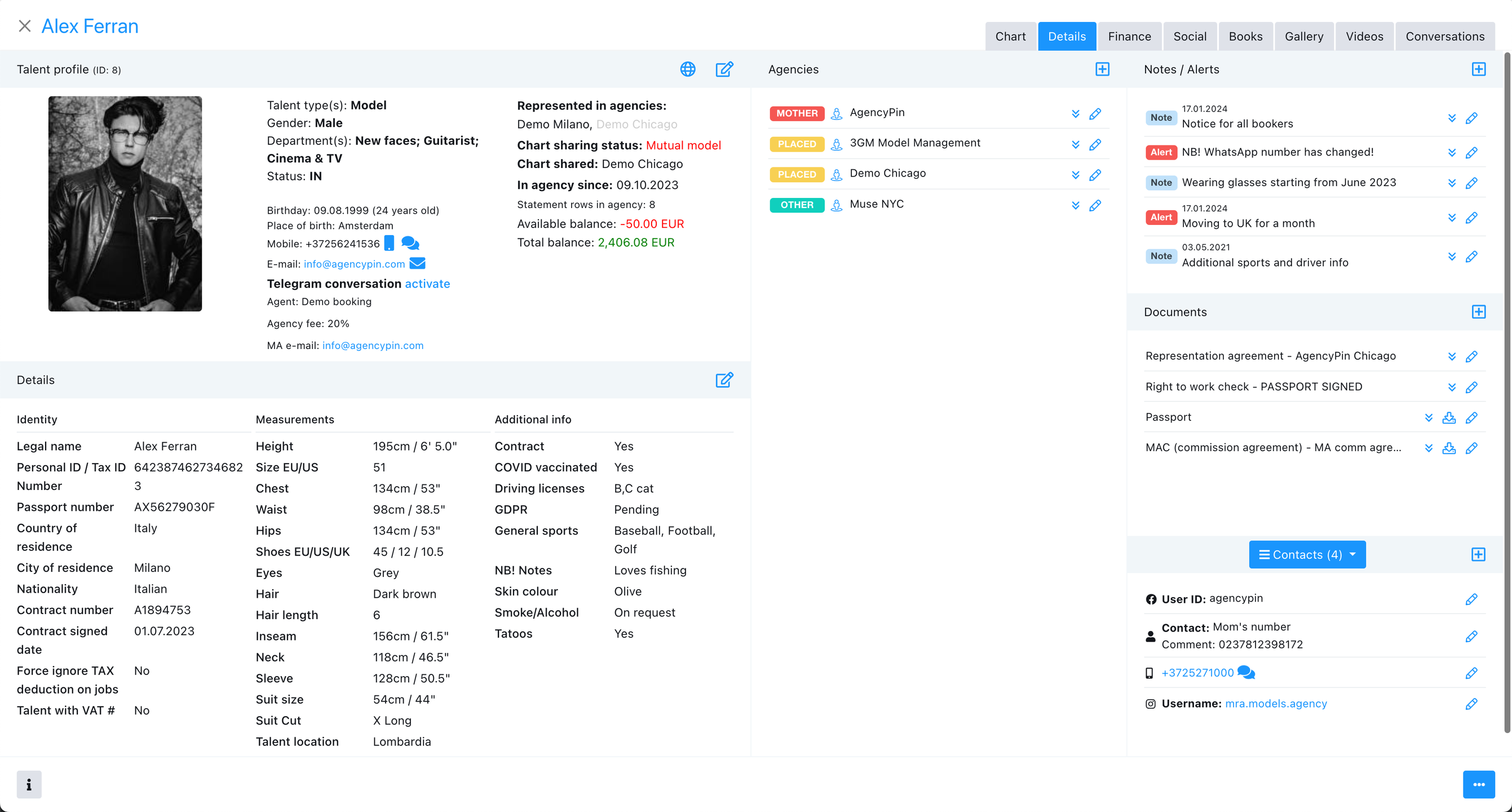This screenshot has height=812, width=1512.
Task: Edit the Talent profile section
Action: pyautogui.click(x=724, y=69)
